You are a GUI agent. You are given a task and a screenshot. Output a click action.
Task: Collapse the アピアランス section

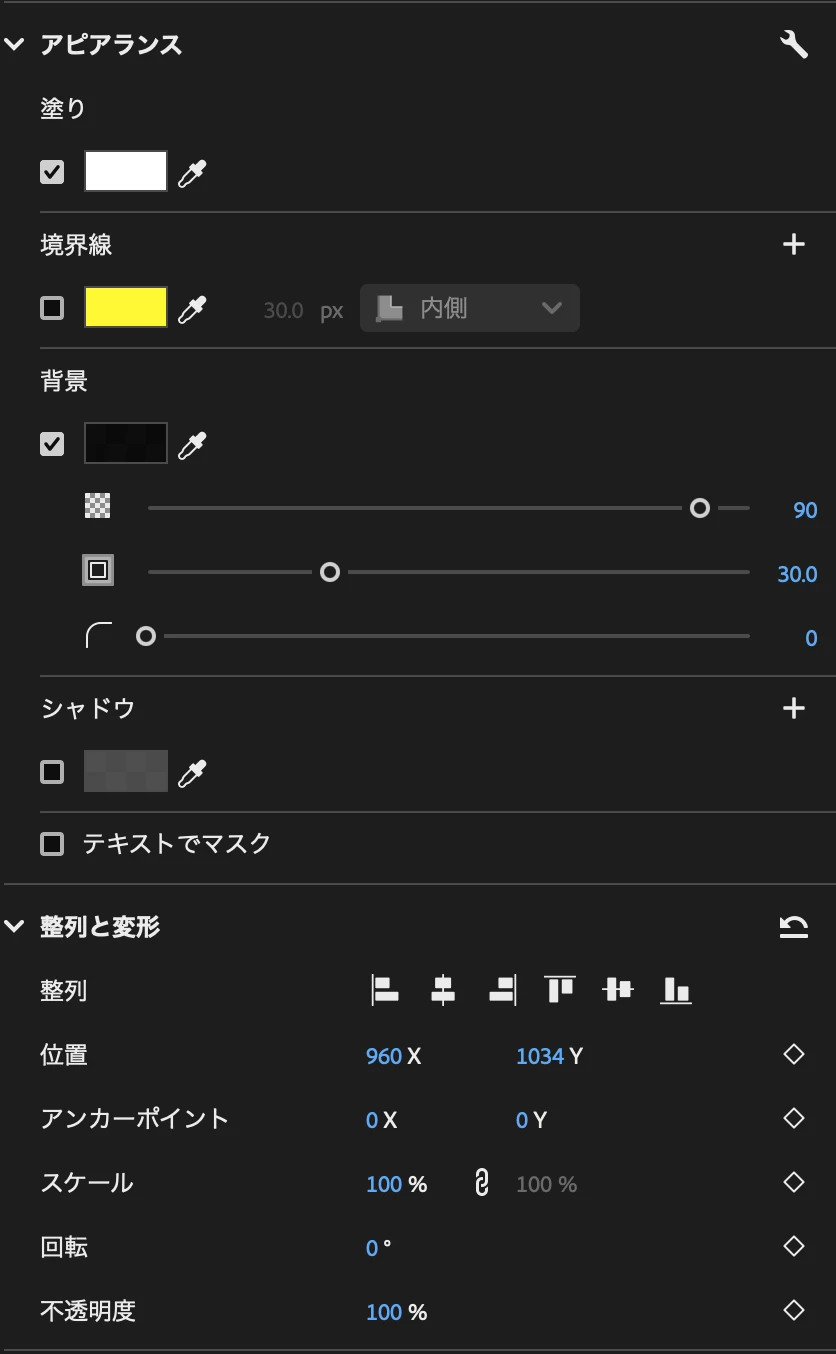point(14,44)
